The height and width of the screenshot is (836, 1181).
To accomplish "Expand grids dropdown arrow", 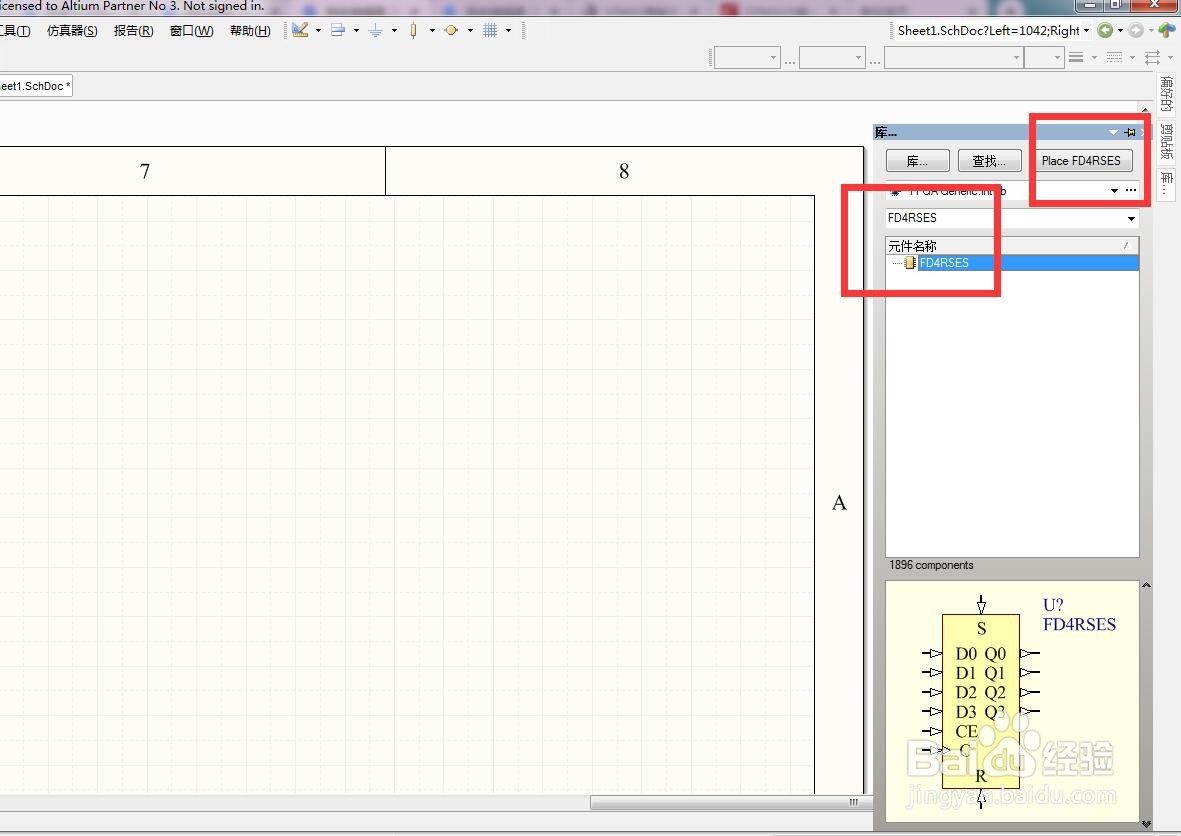I will pos(508,31).
